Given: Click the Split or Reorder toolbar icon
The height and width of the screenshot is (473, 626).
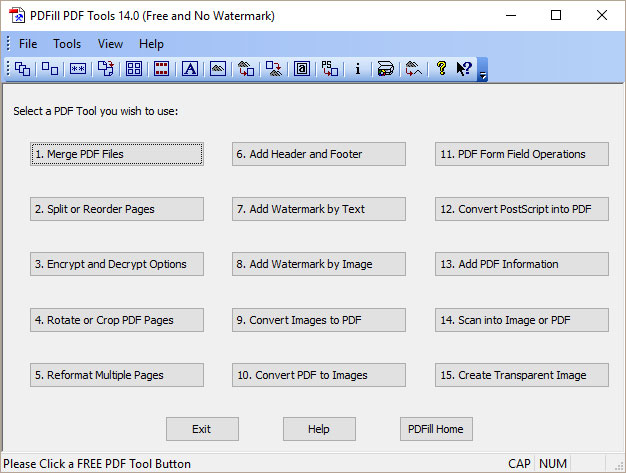Looking at the screenshot, I should point(50,69).
